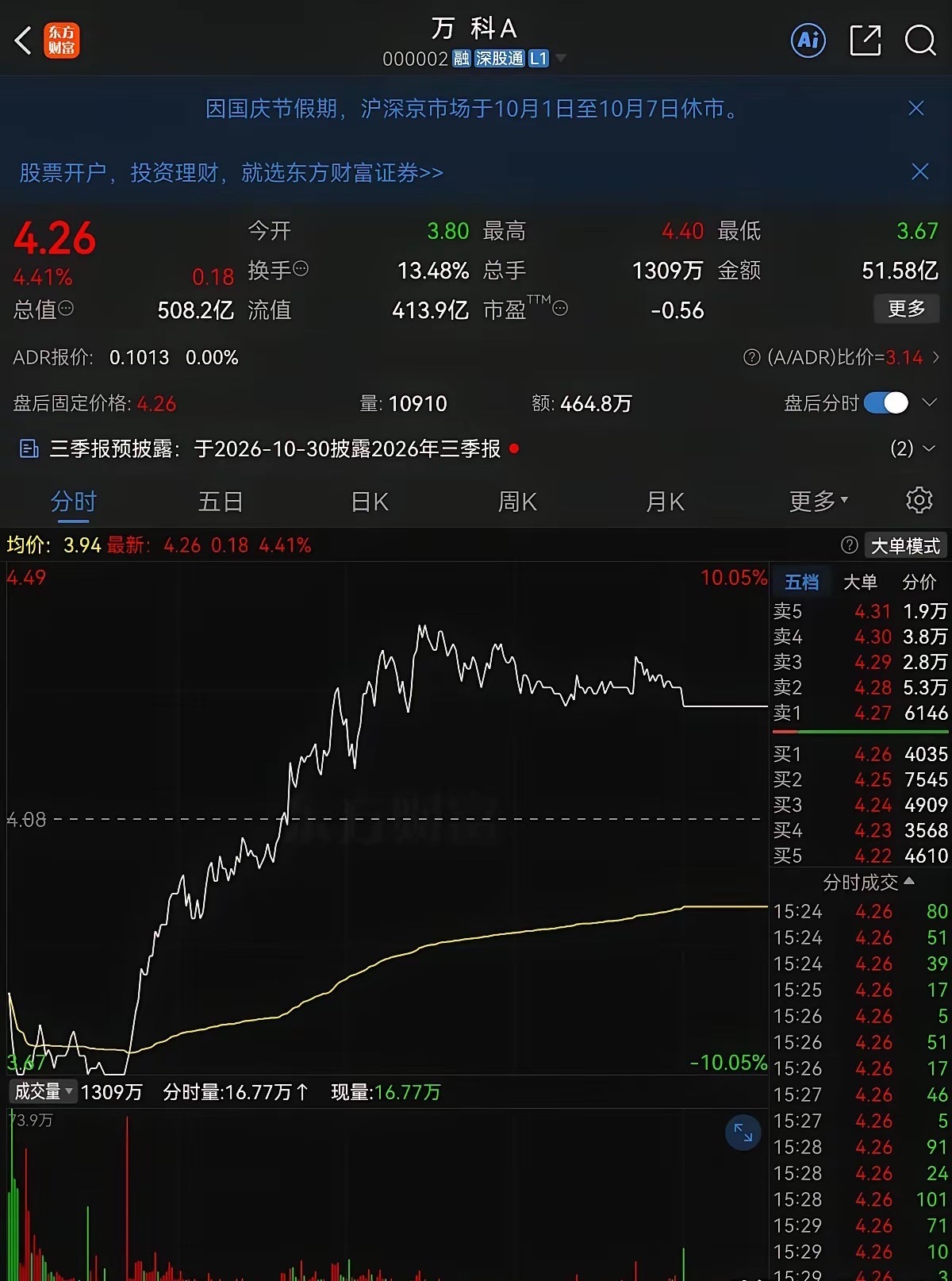Switch to the 五日 tab
Viewport: 952px width, 1281px height.
(x=221, y=501)
